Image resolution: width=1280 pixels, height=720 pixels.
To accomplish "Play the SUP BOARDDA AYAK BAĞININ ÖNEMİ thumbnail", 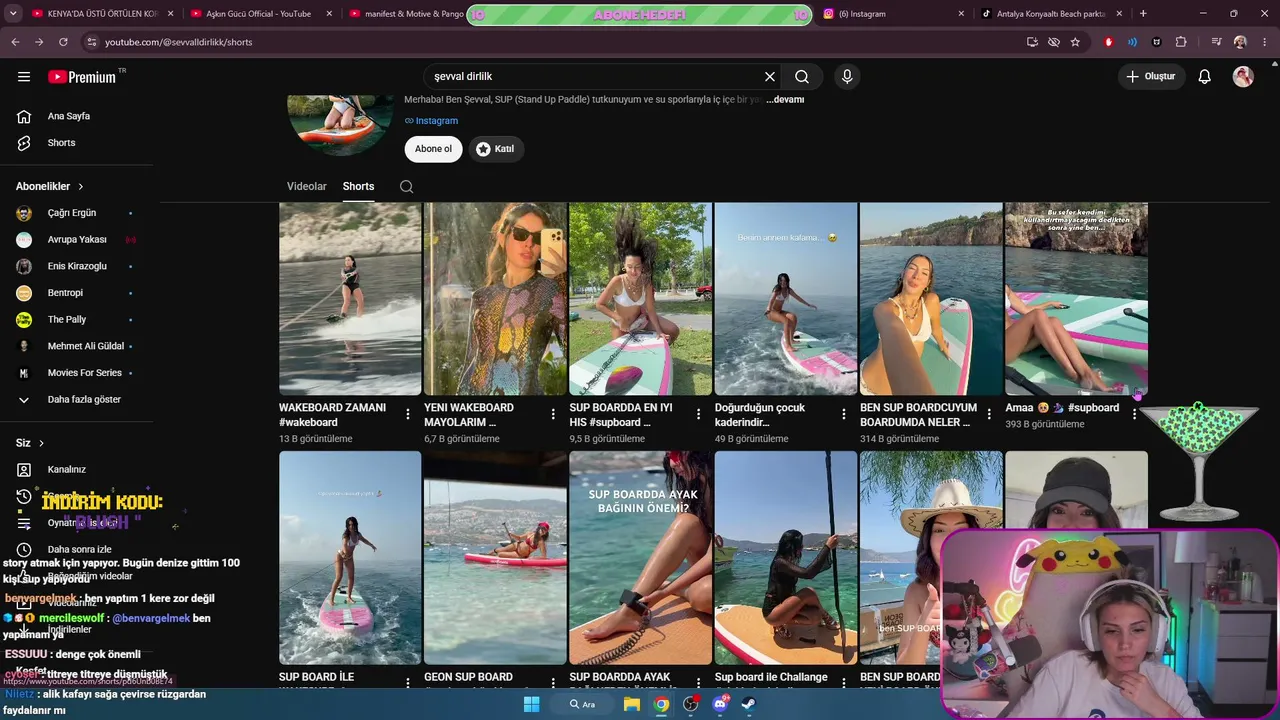I will 640,558.
